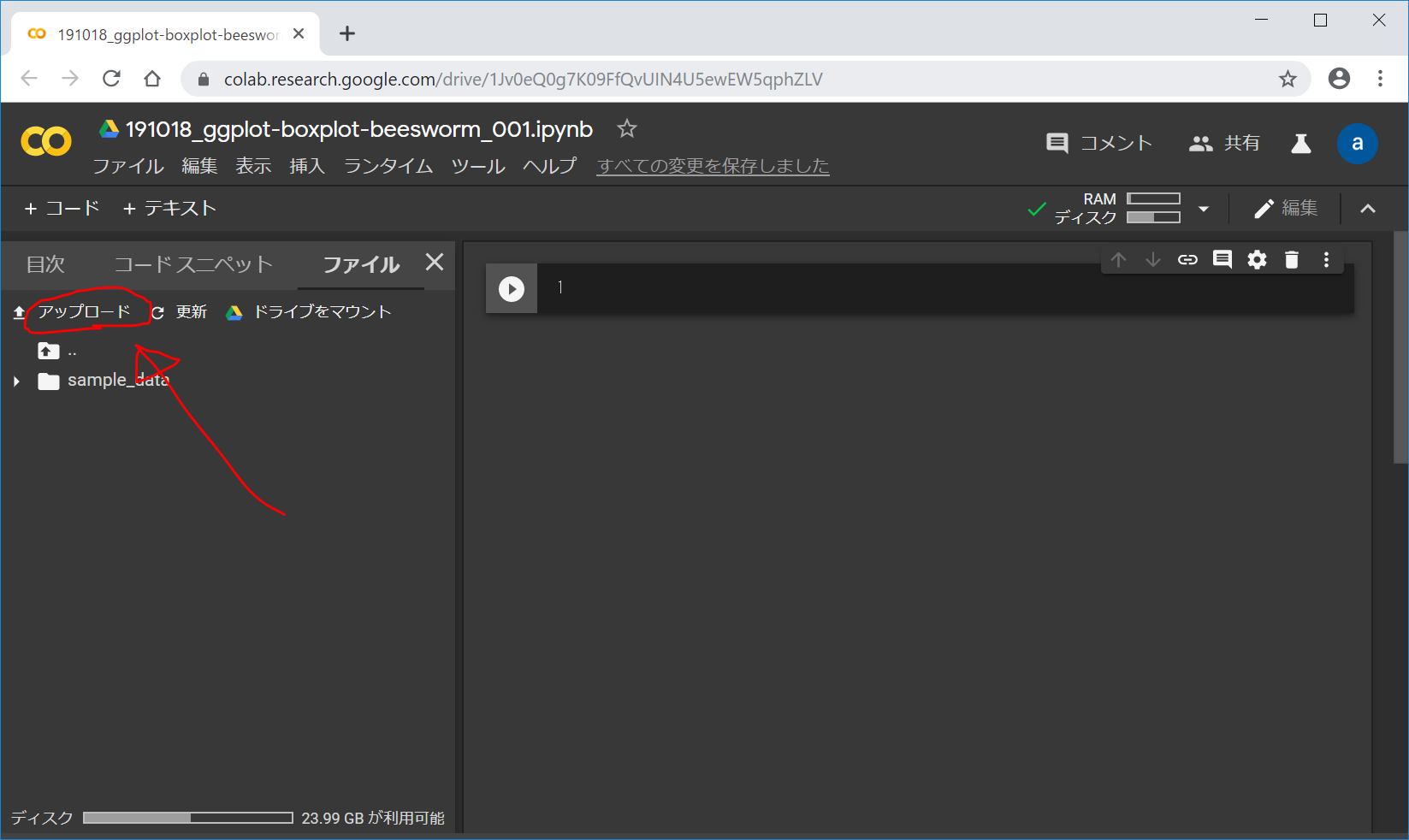Click the cell link icon
Viewport: 1409px width, 840px height.
(1187, 260)
